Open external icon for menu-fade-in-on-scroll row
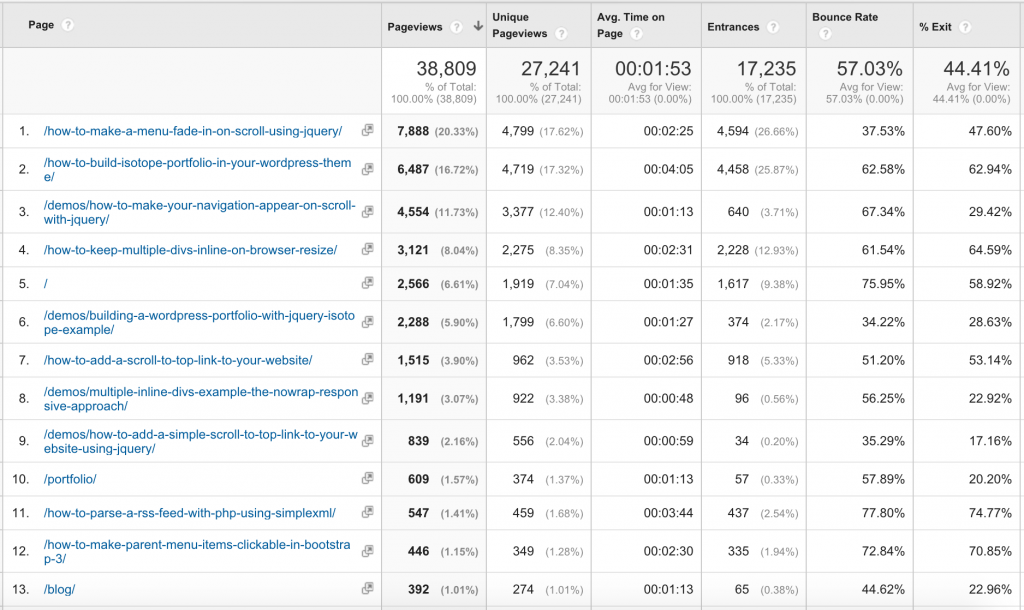1024x610 pixels. [x=367, y=131]
